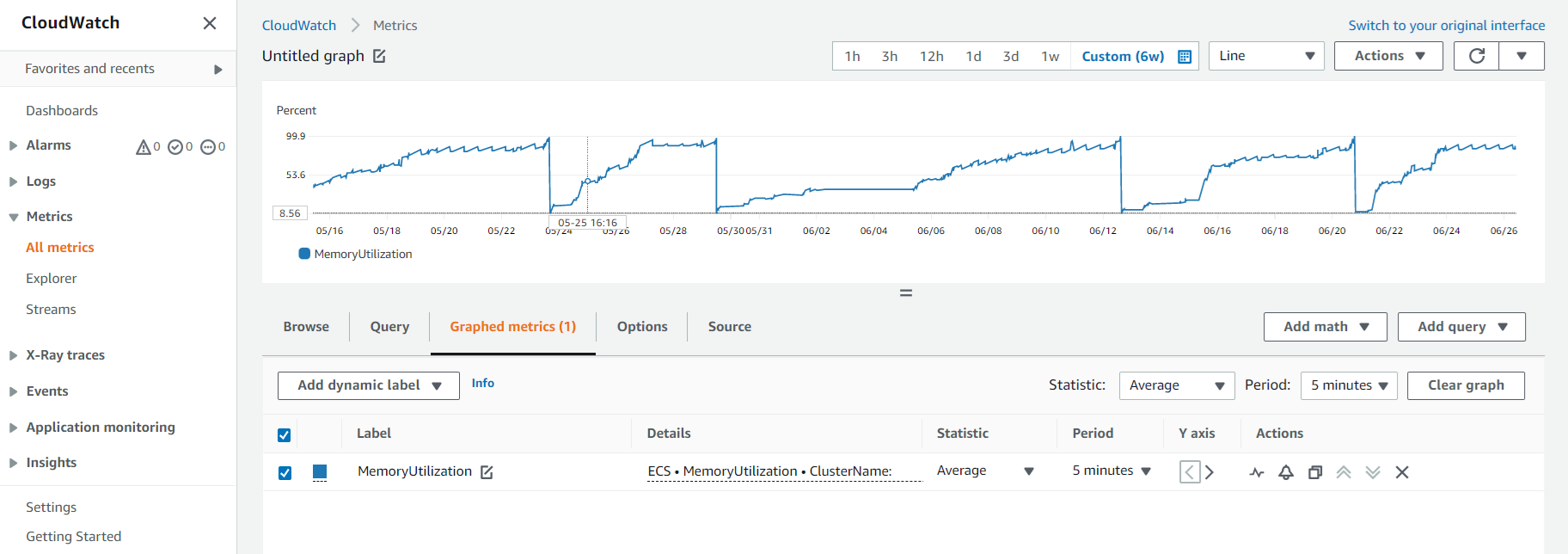Edit the MemoryUtilization label
The width and height of the screenshot is (1568, 554).
(x=487, y=472)
